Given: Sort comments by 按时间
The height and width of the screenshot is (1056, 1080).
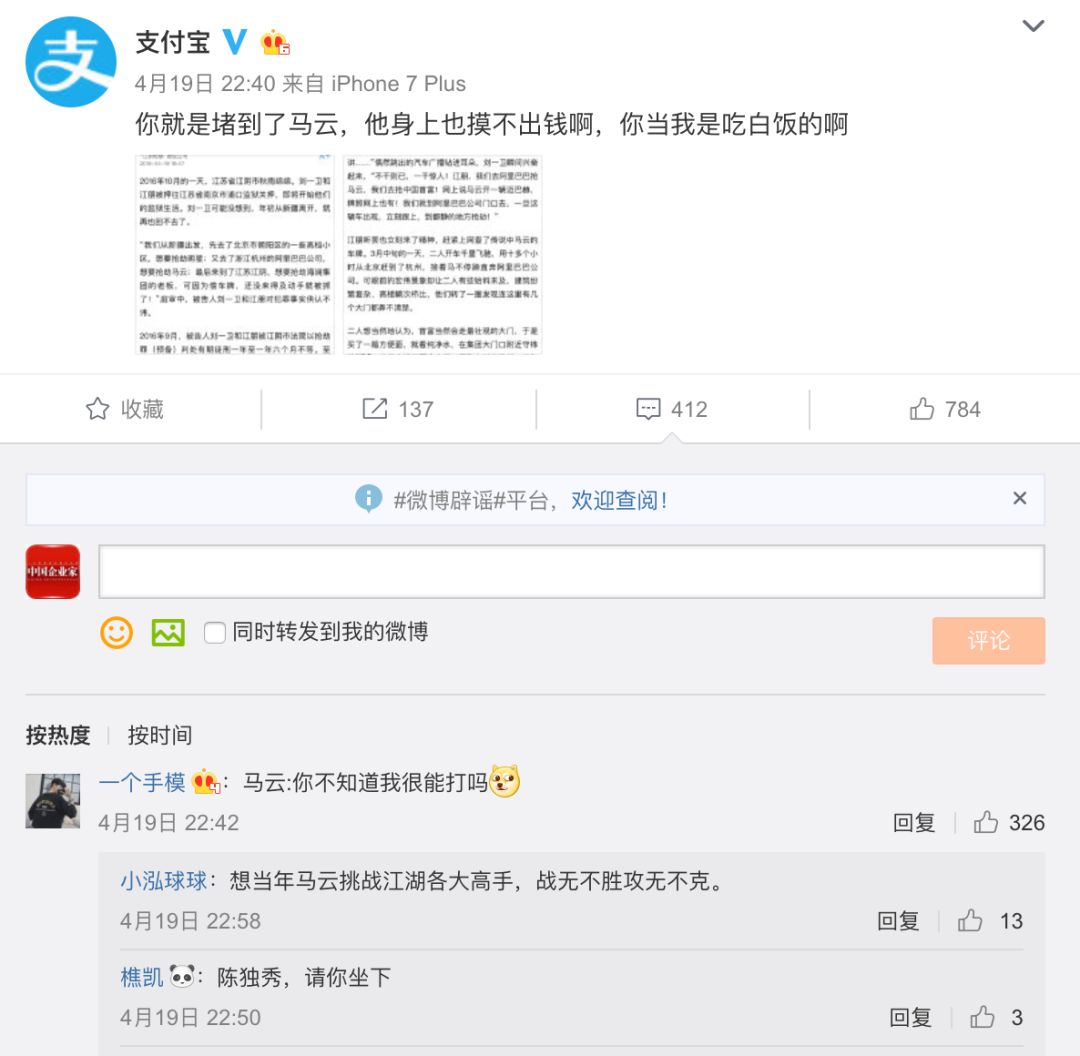Looking at the screenshot, I should [160, 736].
